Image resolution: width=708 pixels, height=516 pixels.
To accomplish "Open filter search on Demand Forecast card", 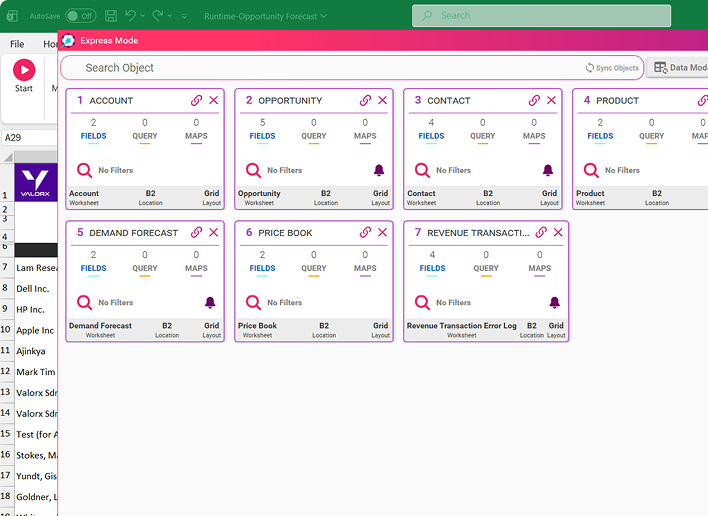I will click(x=84, y=302).
